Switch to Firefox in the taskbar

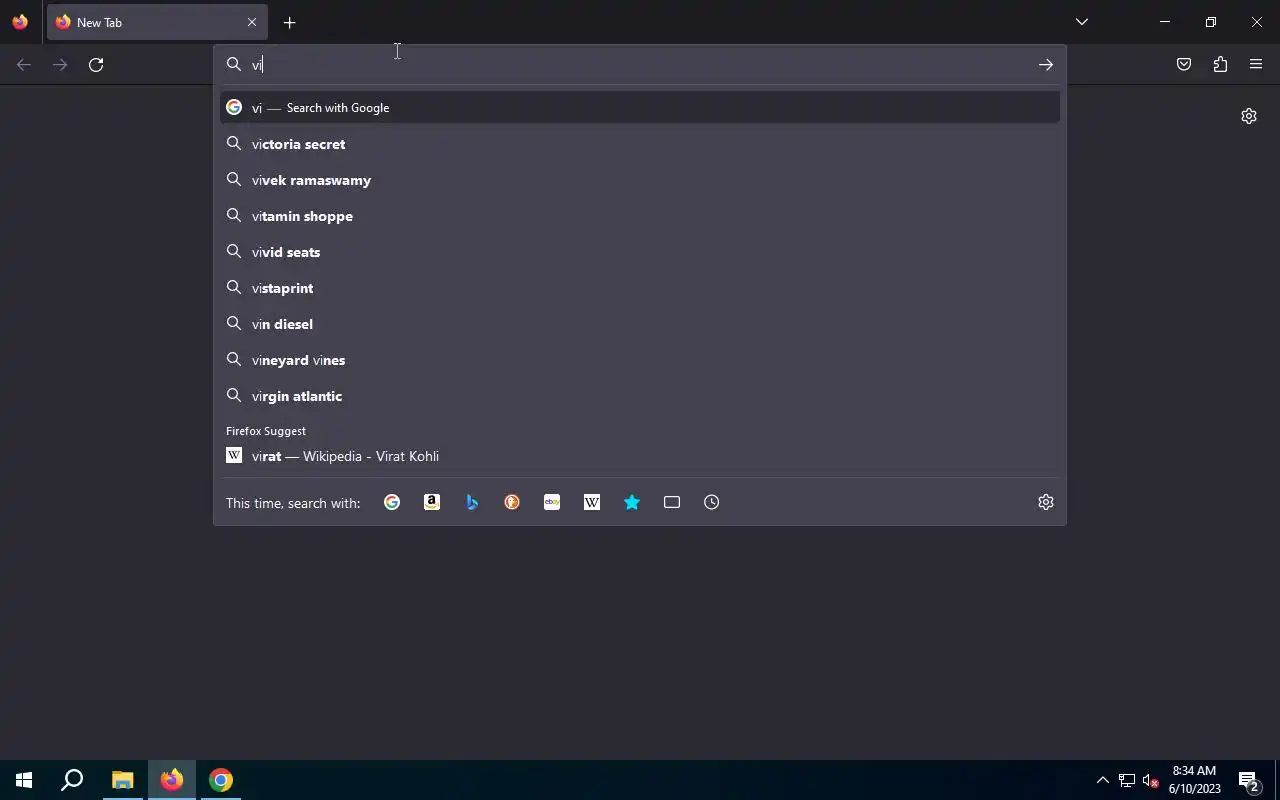172,780
